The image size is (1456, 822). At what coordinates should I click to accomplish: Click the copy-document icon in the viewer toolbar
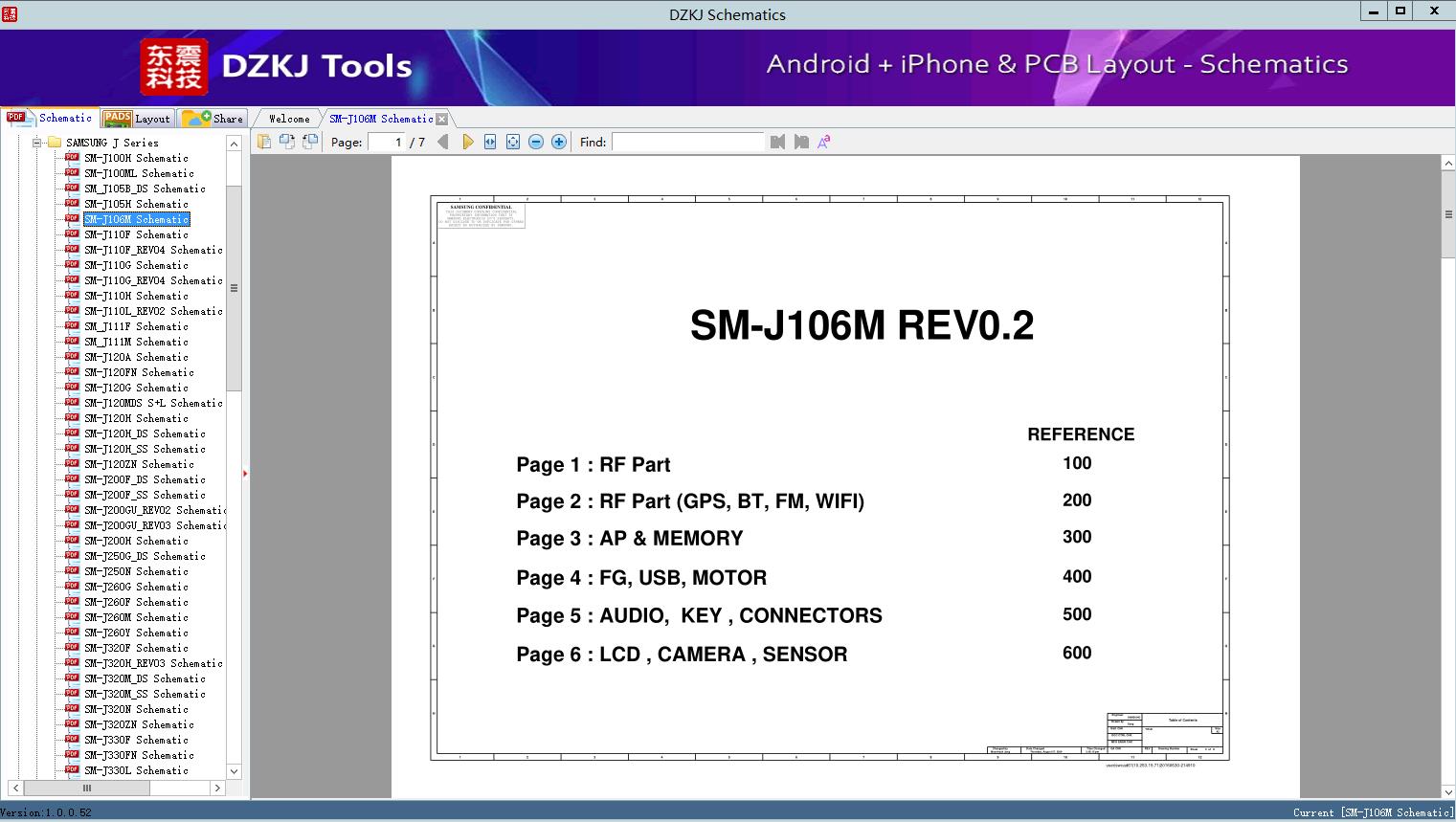point(263,142)
